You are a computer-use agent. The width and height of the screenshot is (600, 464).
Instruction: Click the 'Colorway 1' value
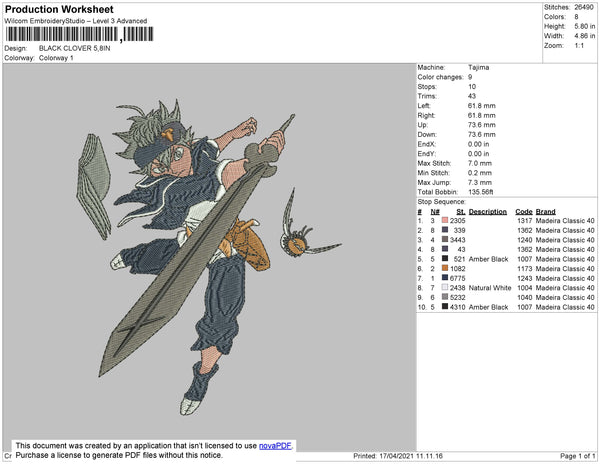[56, 58]
